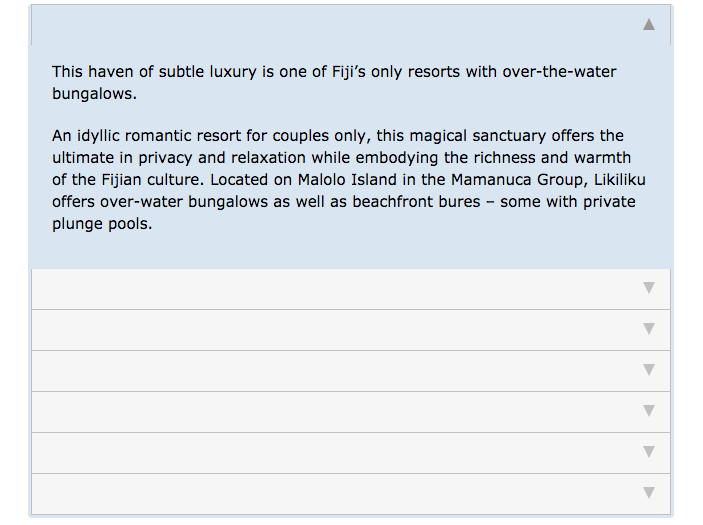Click the down arrow on the first collapsed row
Screen dimensions: 703x525
(648, 287)
